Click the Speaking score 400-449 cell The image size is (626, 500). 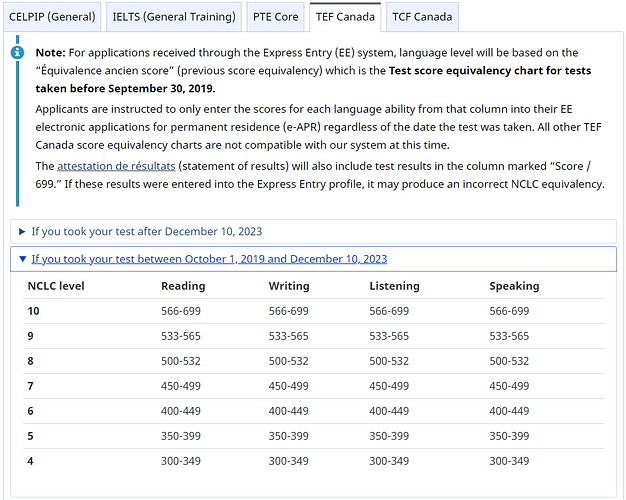pyautogui.click(x=509, y=411)
